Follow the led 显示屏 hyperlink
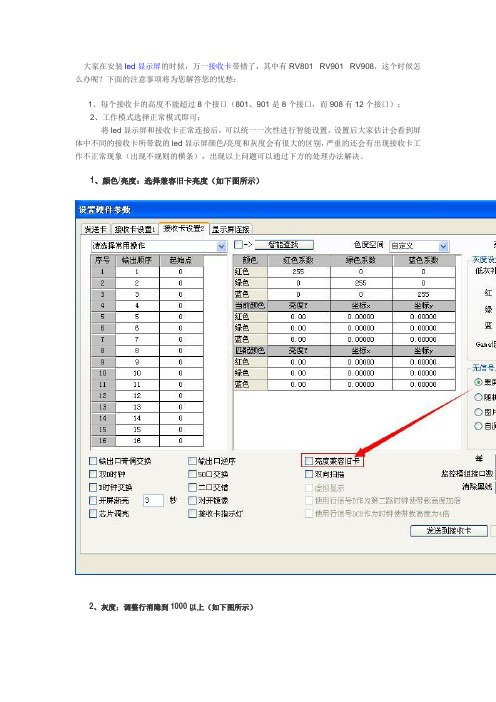This screenshot has height=702, width=496. 142,66
